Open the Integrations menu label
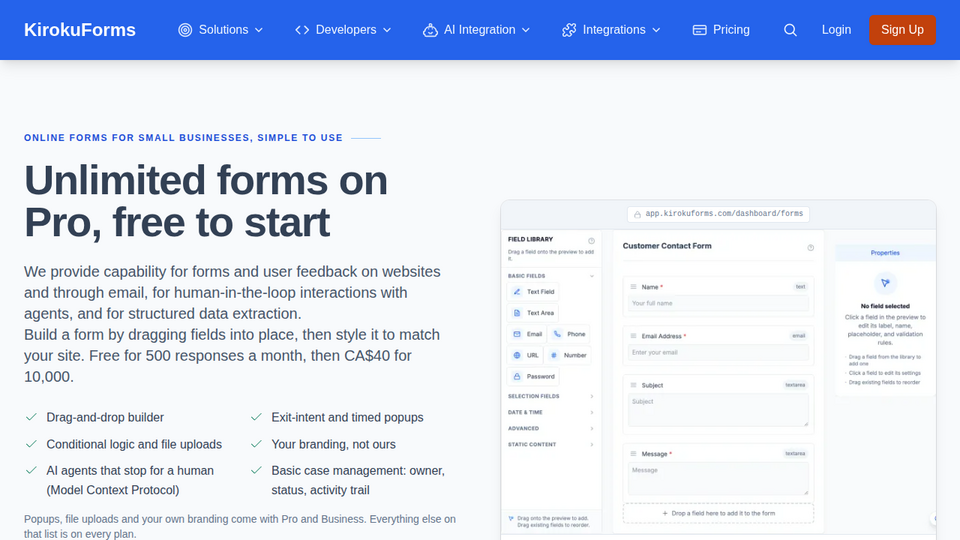Image resolution: width=960 pixels, height=540 pixels. tap(614, 30)
